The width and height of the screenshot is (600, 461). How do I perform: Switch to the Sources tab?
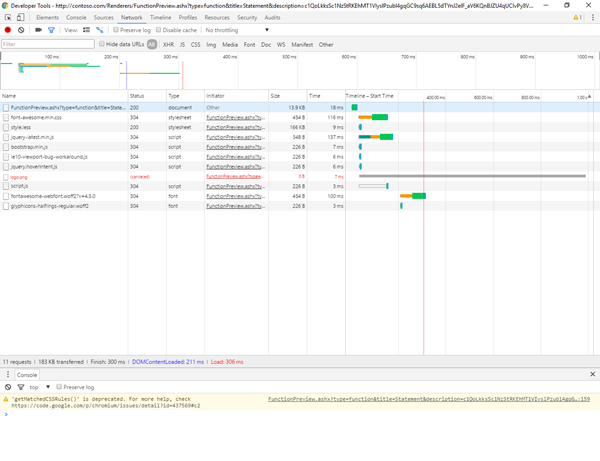pyautogui.click(x=103, y=17)
